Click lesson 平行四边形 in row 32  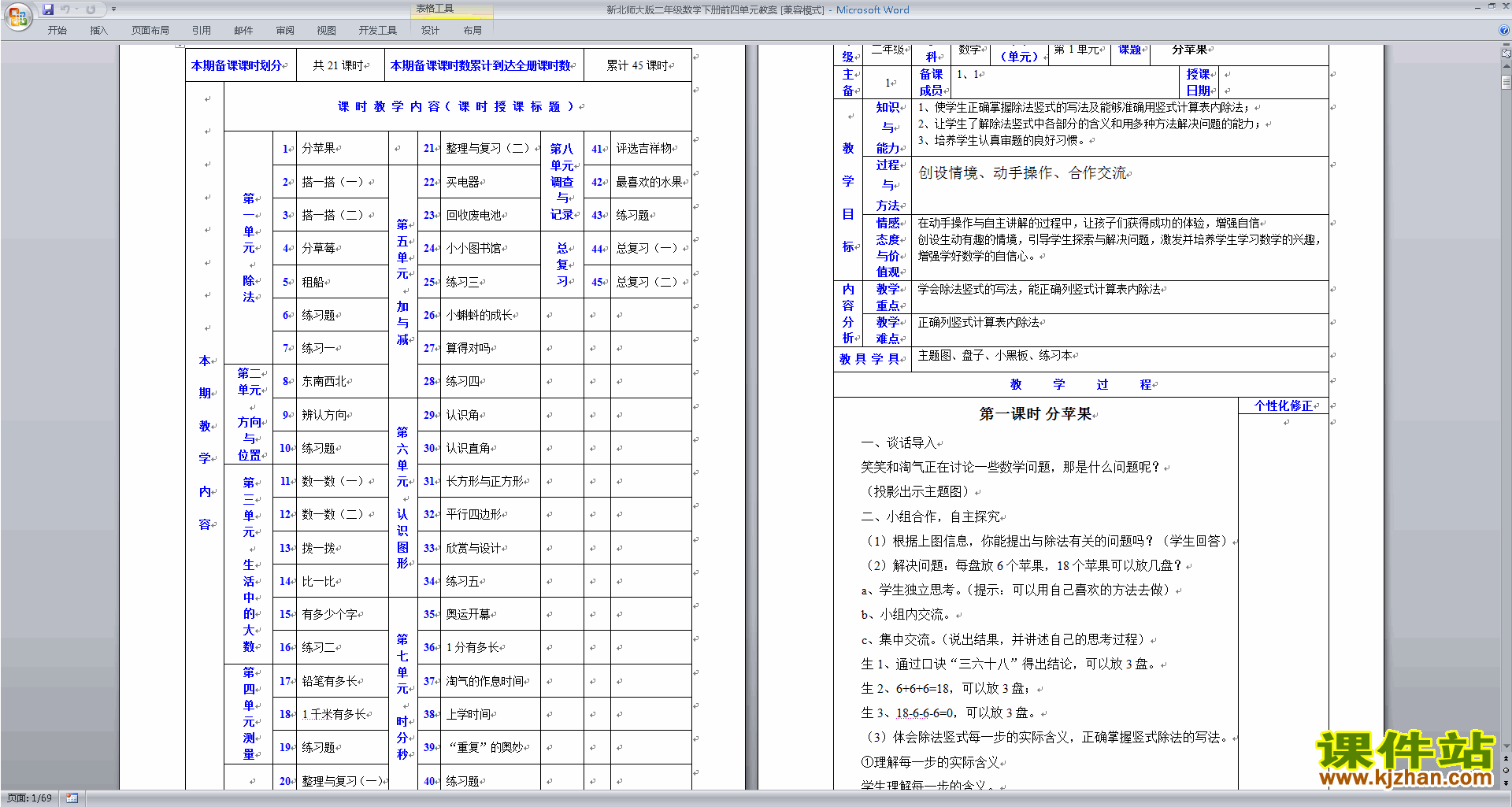pos(474,514)
